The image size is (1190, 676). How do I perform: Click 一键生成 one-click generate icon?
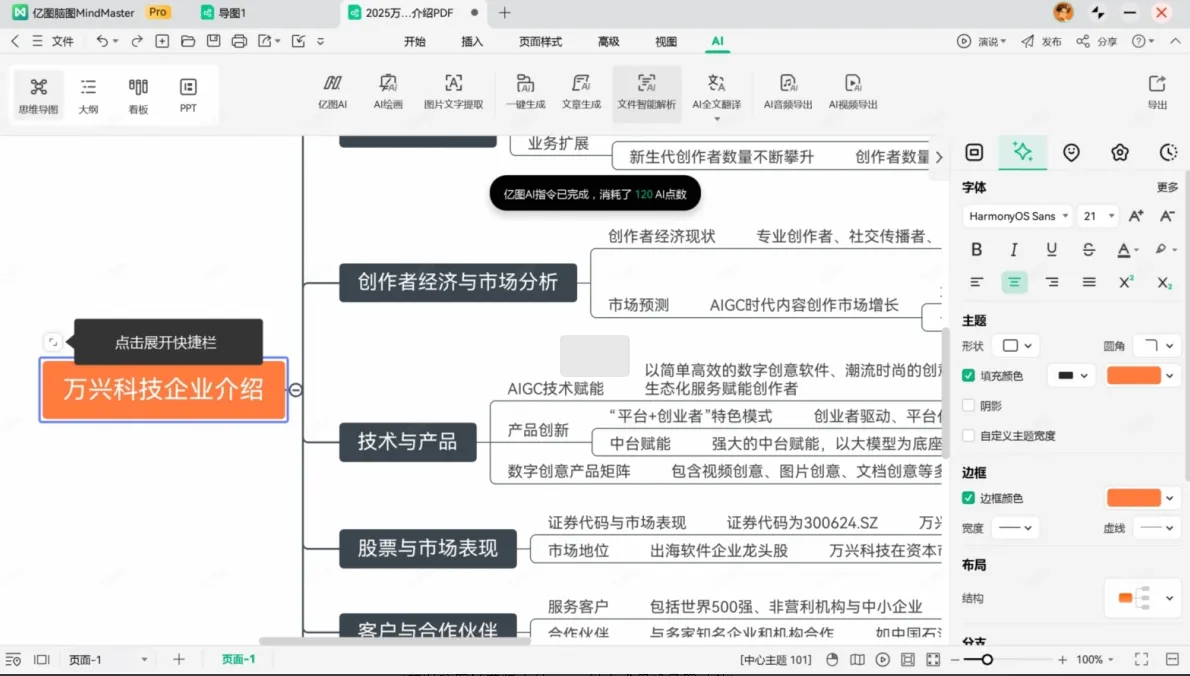(x=525, y=93)
